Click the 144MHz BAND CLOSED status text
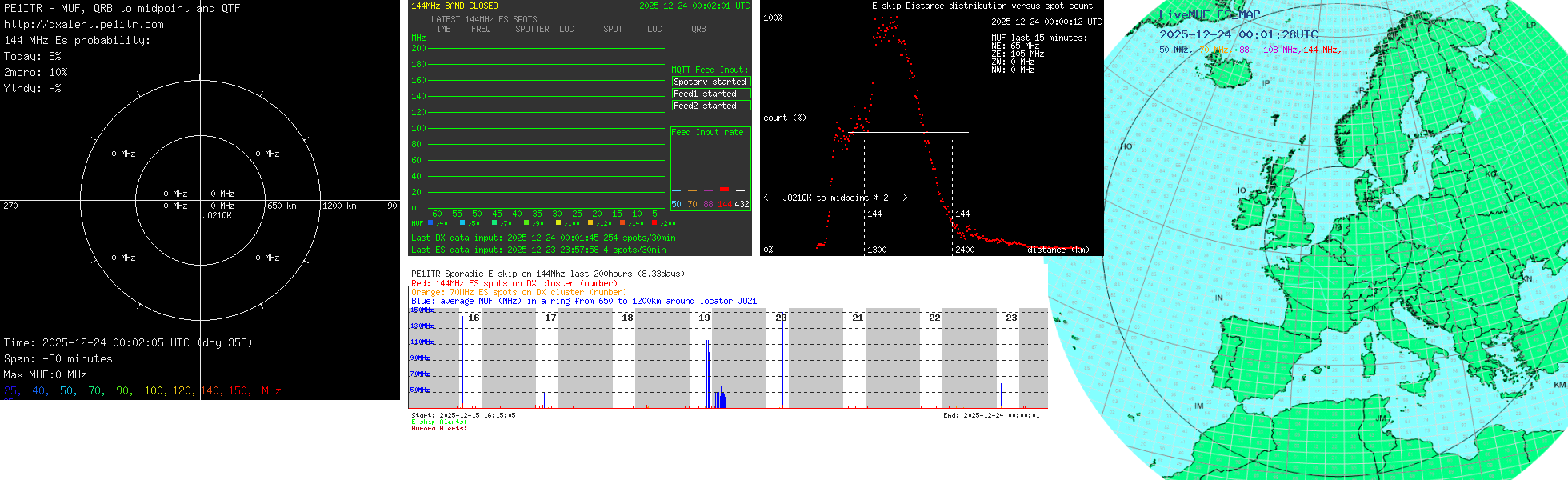This screenshot has width=1568, height=480. 454,6
